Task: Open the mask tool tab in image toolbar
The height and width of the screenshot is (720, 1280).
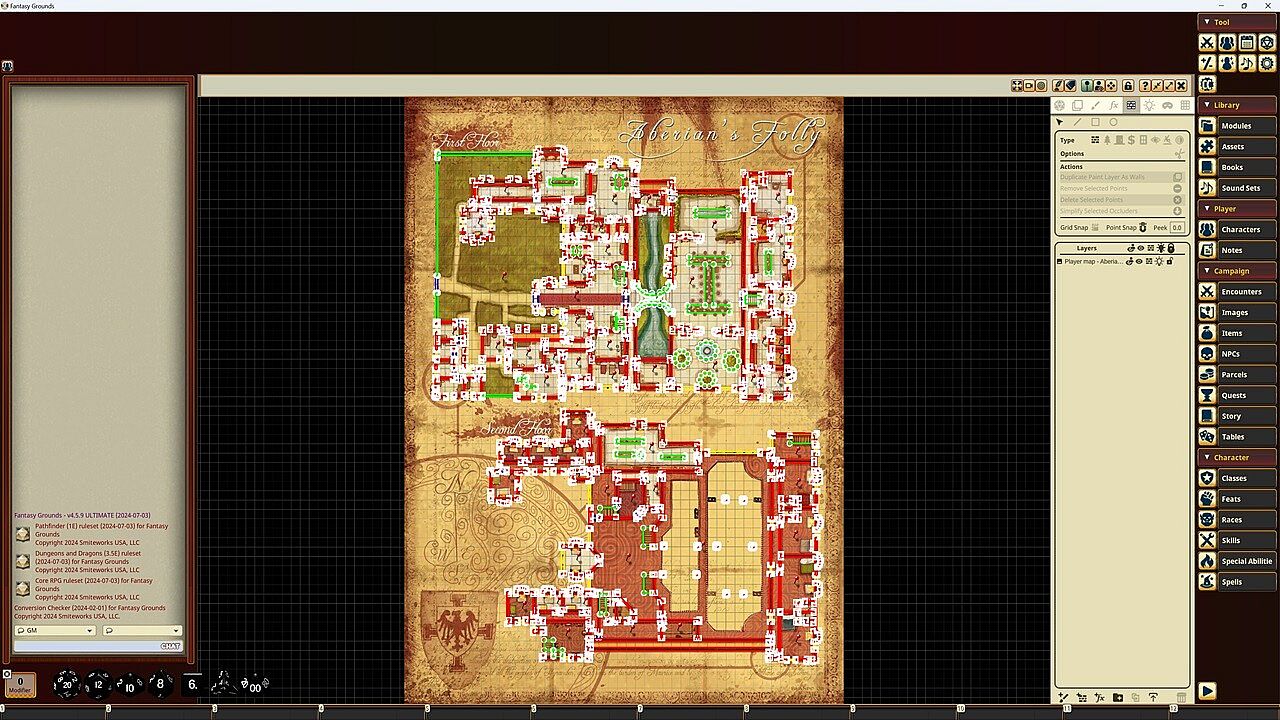Action: (1167, 105)
